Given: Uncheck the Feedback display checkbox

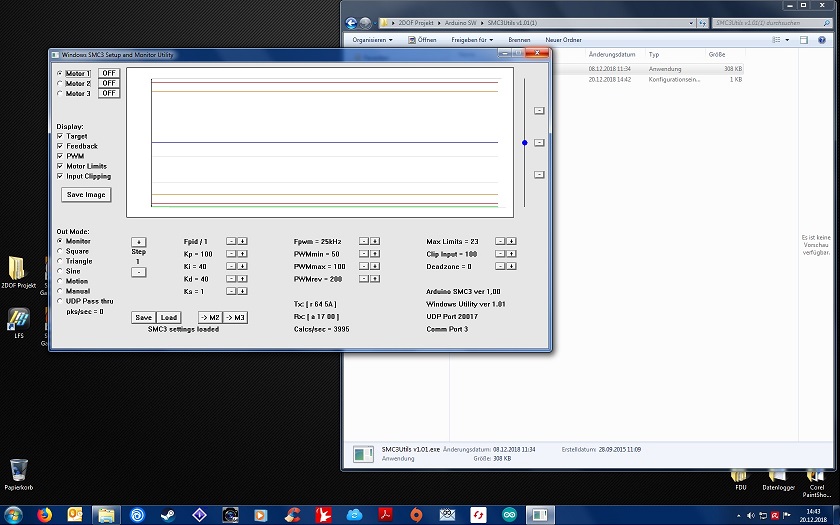Looking at the screenshot, I should pos(60,146).
